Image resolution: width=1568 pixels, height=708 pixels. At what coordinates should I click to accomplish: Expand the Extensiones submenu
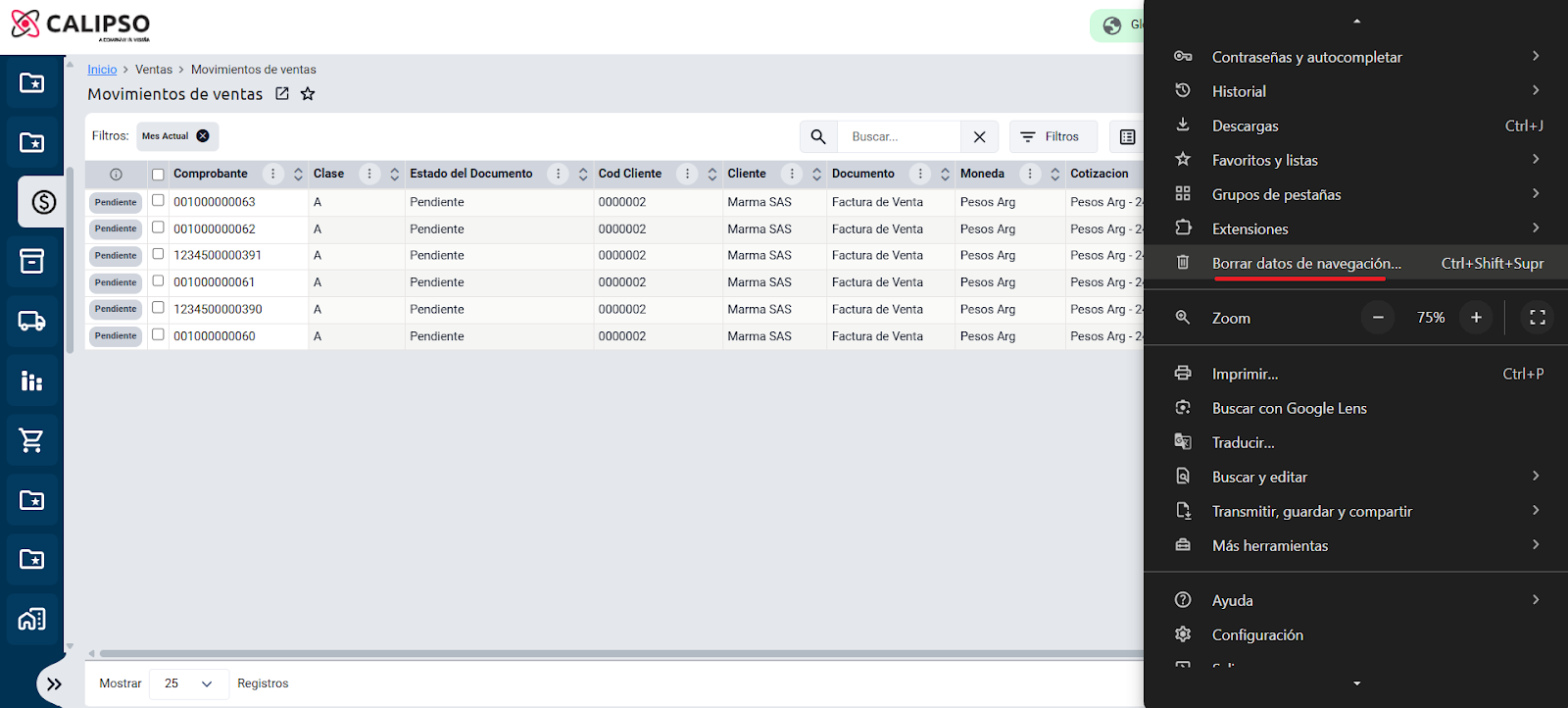pyautogui.click(x=1356, y=228)
